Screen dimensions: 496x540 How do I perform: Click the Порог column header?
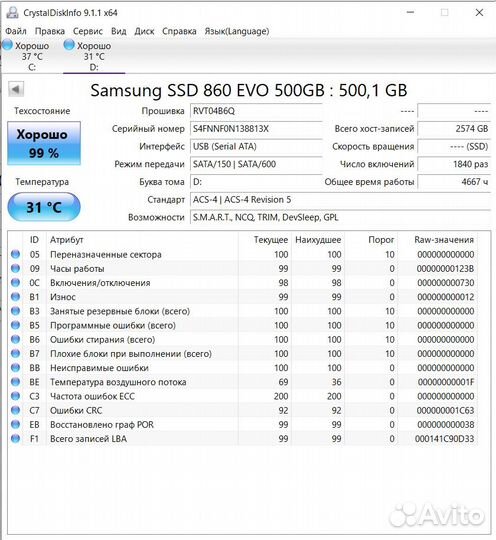[371, 240]
